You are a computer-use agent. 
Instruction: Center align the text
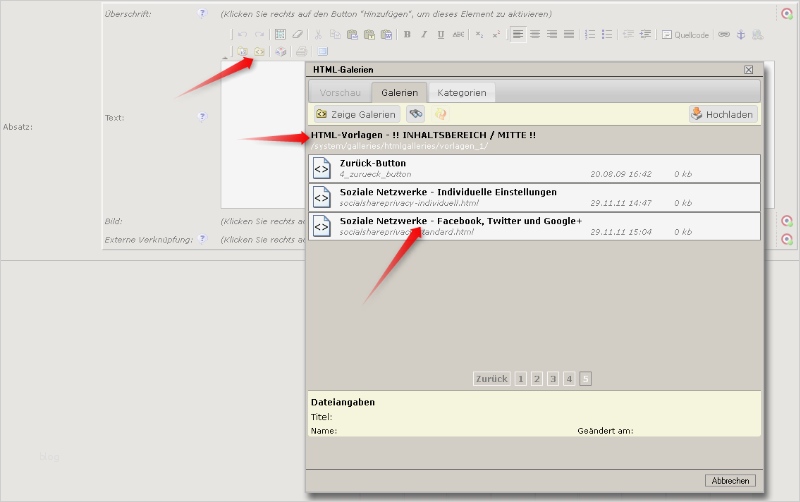tap(535, 35)
